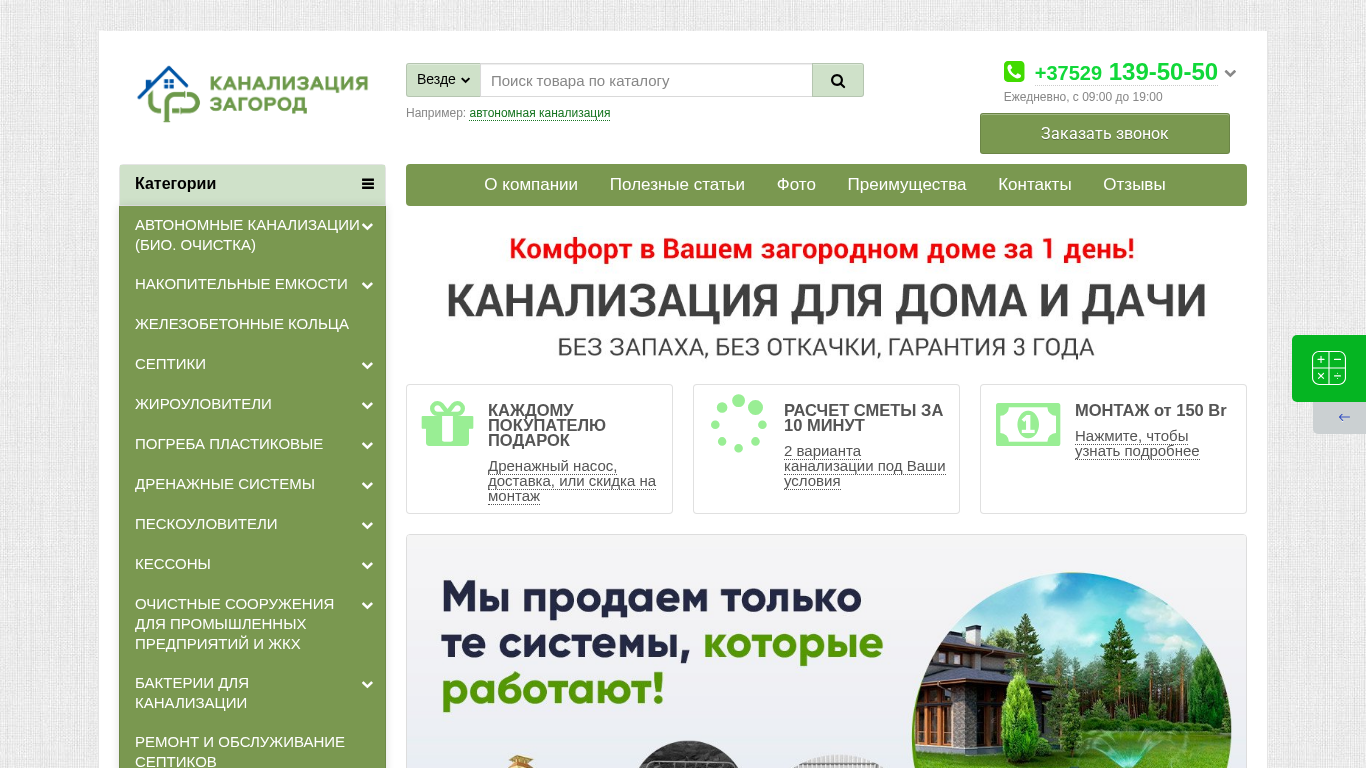
Task: Click the green gift icon
Action: (448, 423)
